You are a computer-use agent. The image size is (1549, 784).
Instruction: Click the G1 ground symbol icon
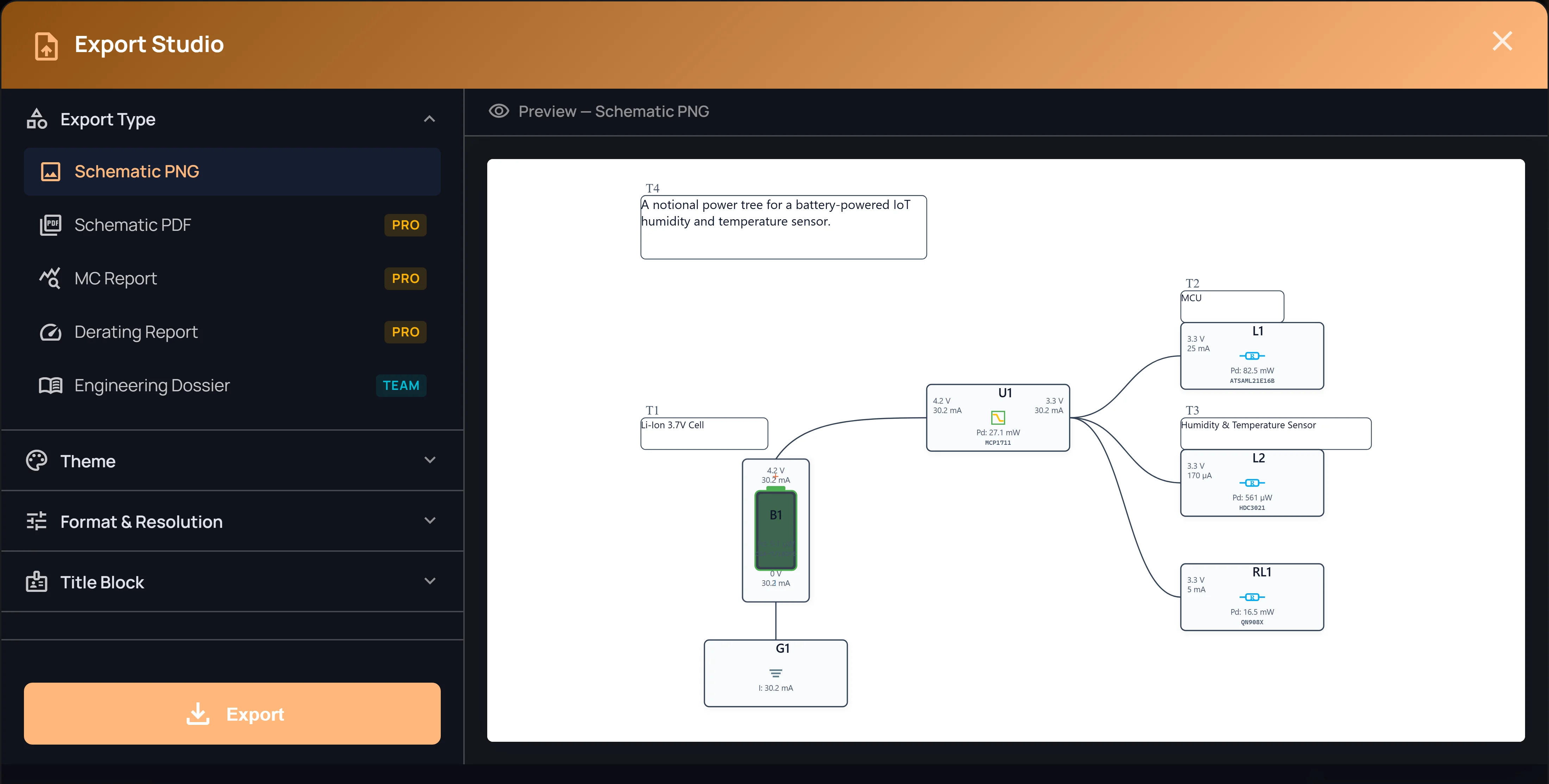pyautogui.click(x=776, y=674)
